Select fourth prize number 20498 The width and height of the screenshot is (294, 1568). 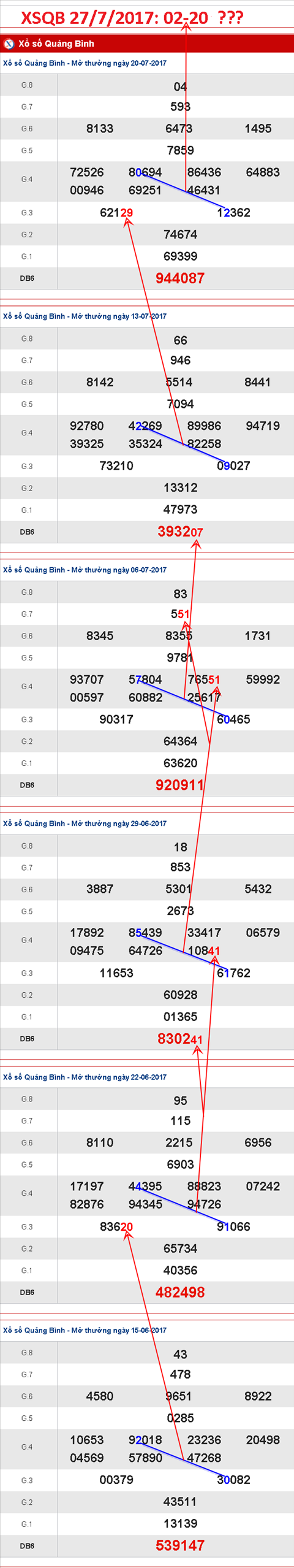pyautogui.click(x=263, y=1440)
